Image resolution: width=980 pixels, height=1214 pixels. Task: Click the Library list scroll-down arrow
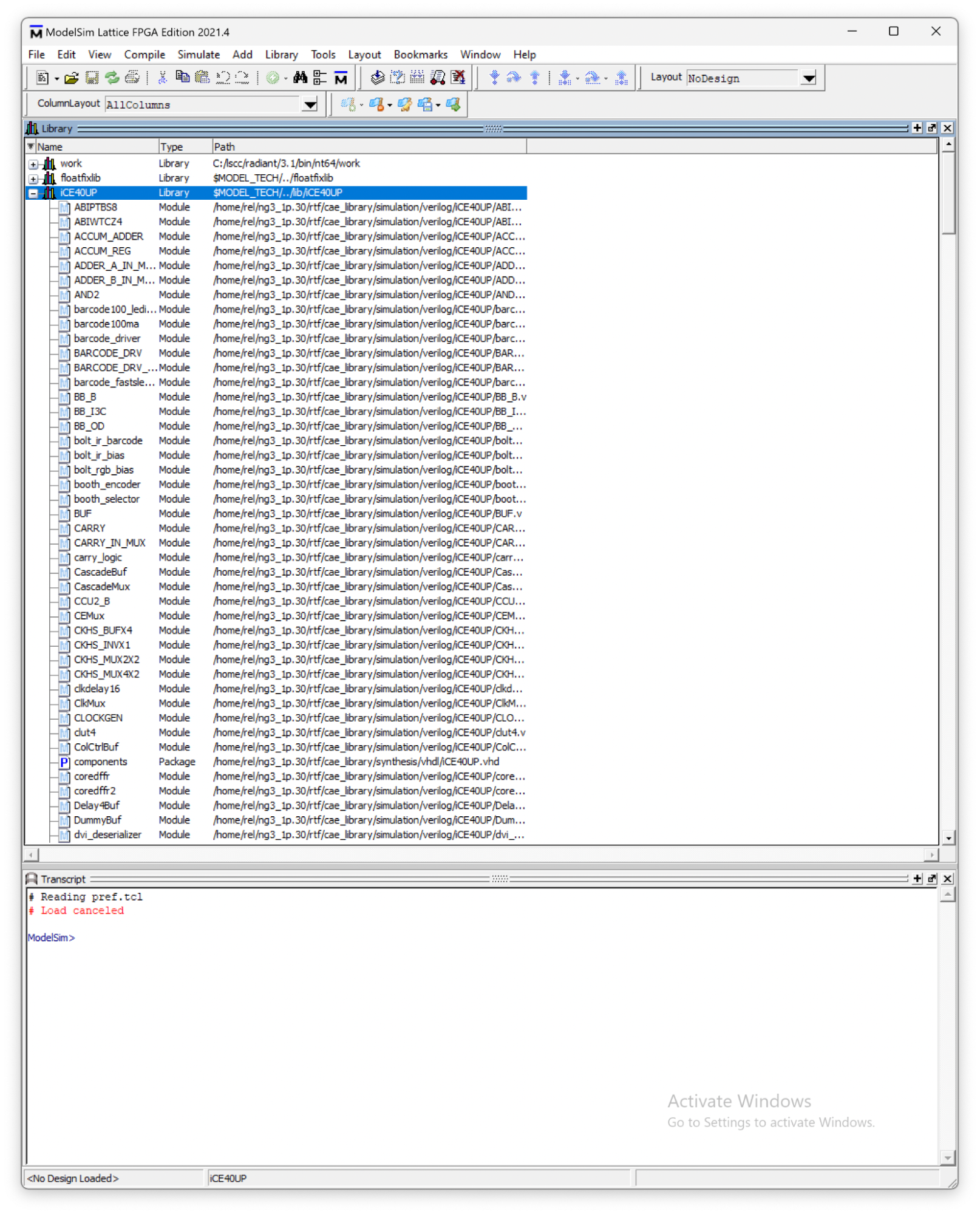tap(948, 838)
